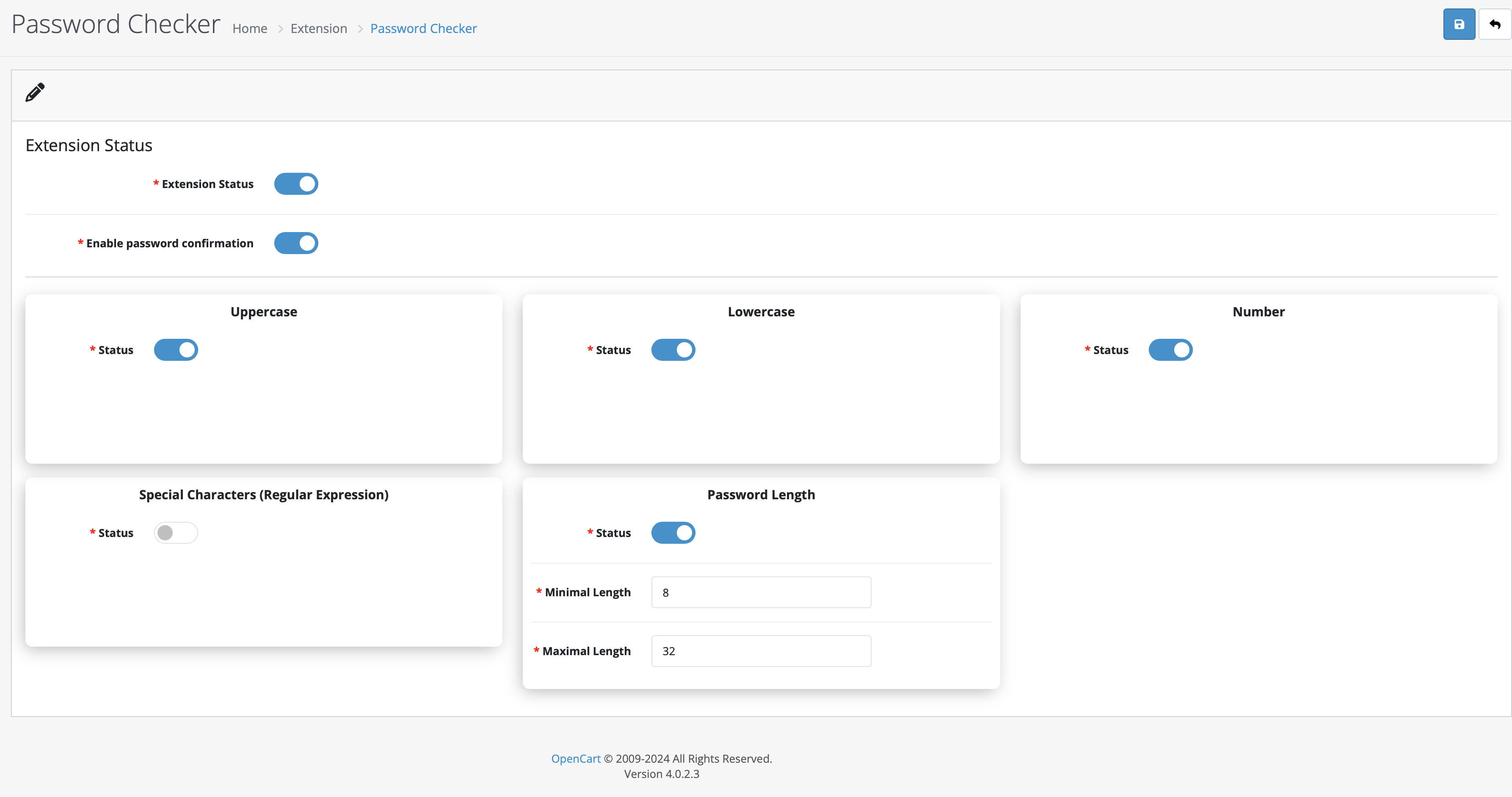Click the blue Save floppy-disk button
Viewport: 1512px width, 797px height.
1459,24
